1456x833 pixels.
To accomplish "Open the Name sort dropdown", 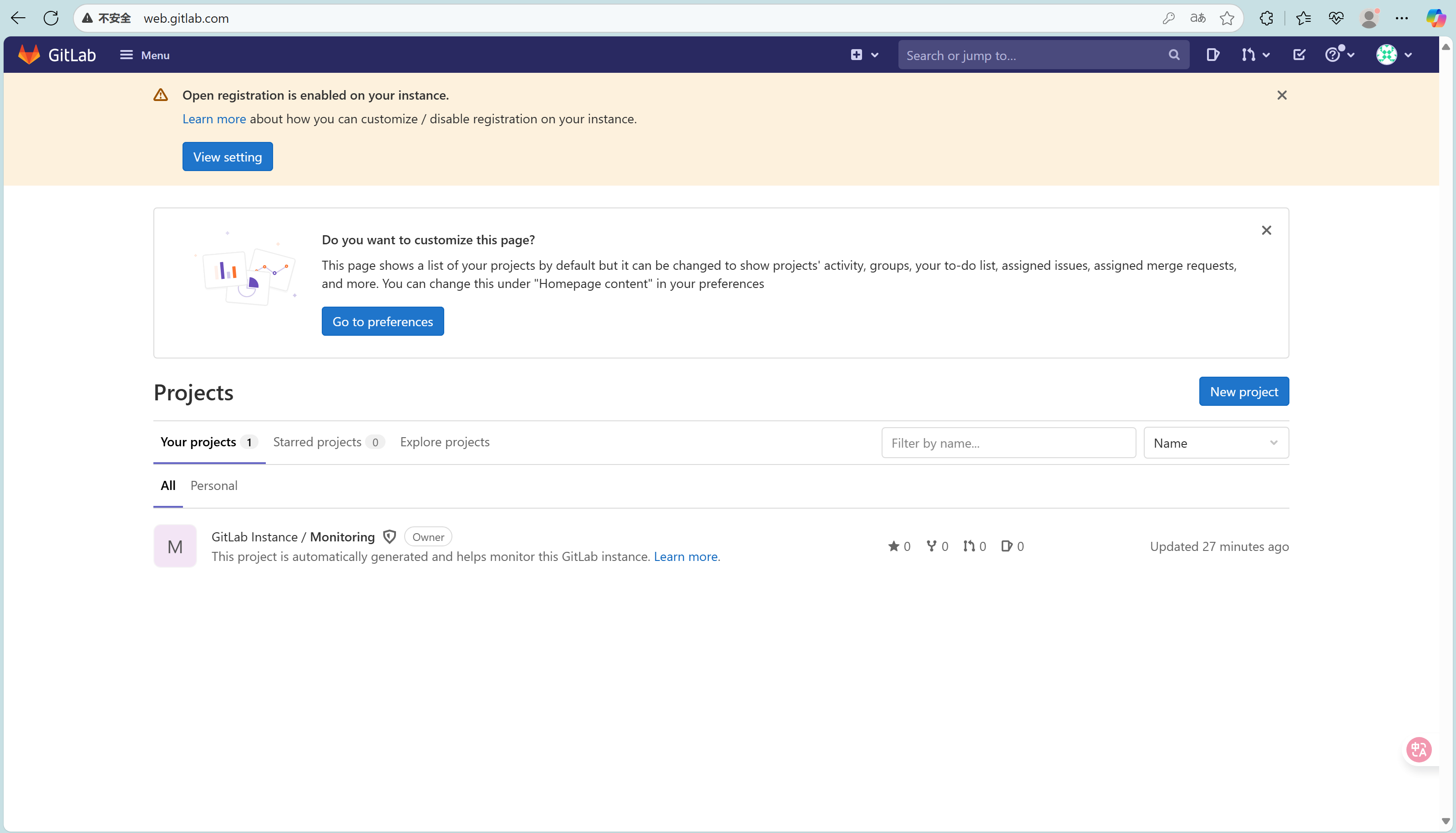I will click(x=1216, y=443).
